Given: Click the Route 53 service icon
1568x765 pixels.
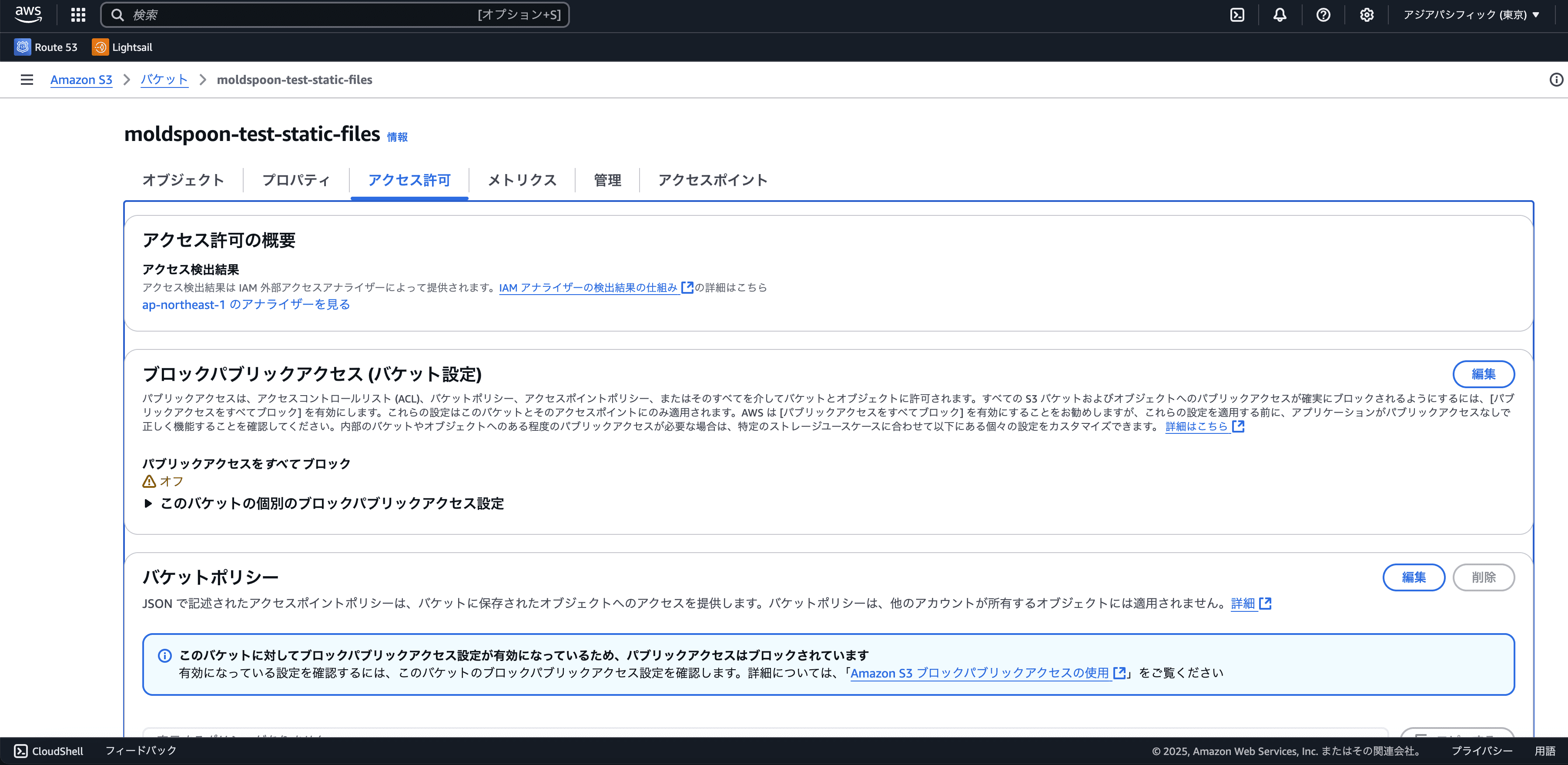Looking at the screenshot, I should 23,47.
